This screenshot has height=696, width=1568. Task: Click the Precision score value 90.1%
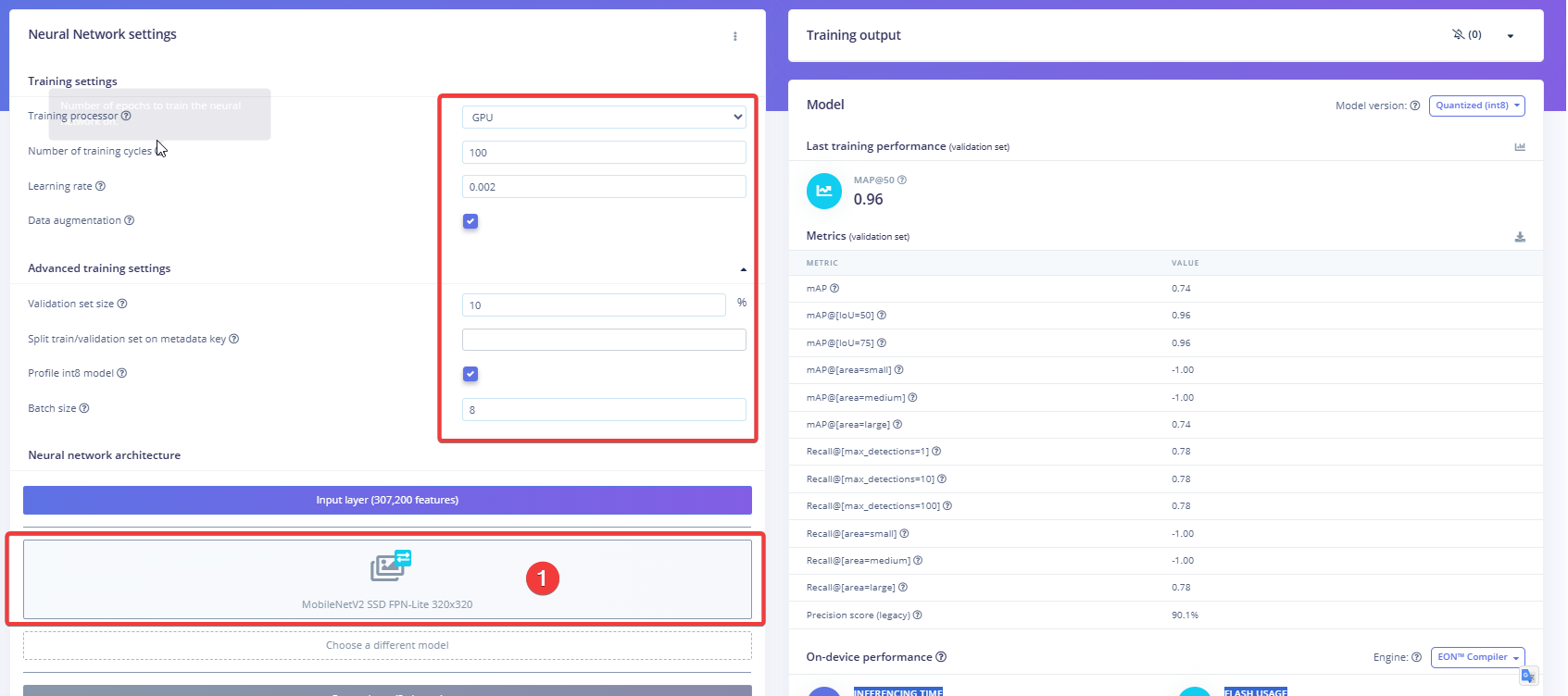[1185, 615]
